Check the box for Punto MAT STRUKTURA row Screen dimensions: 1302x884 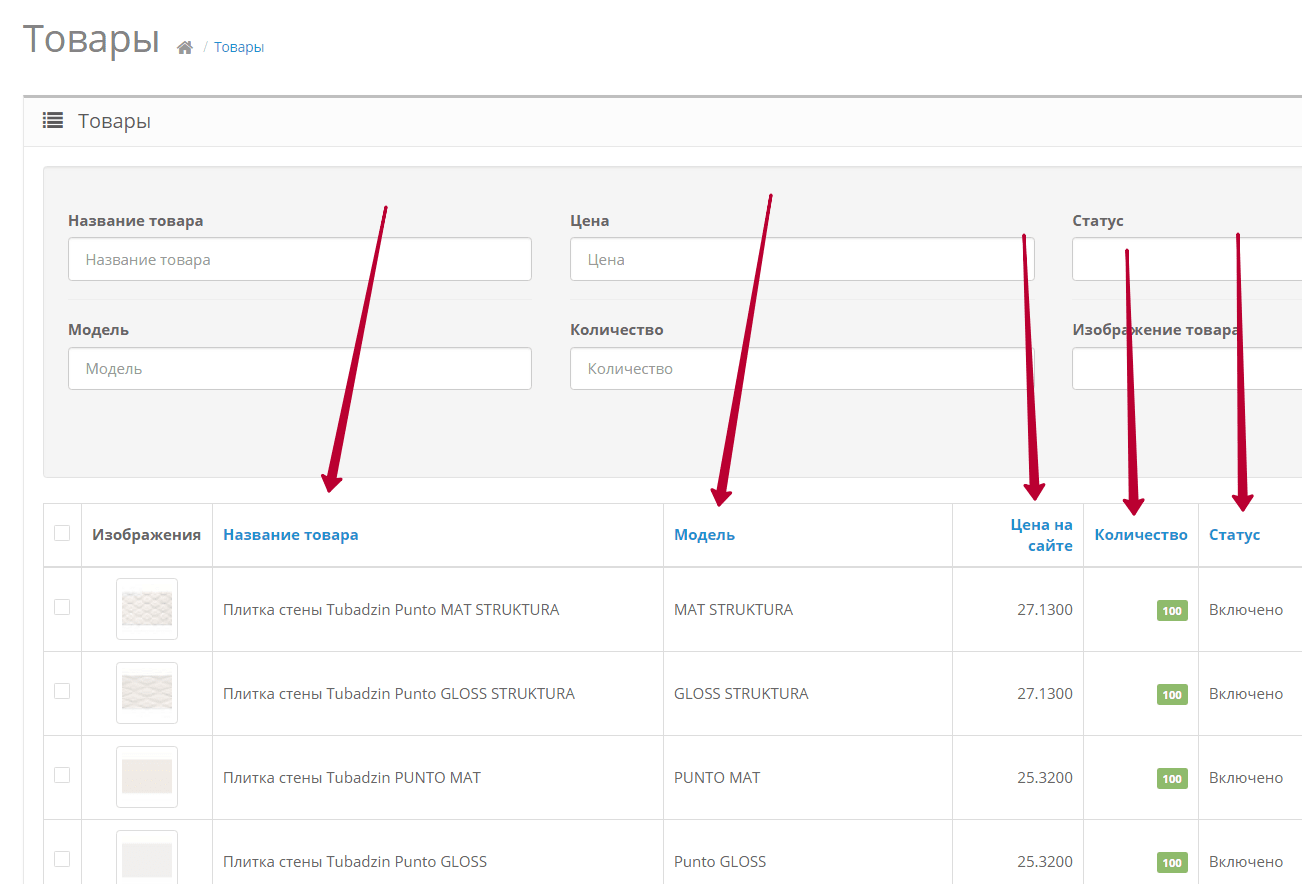pos(62,607)
